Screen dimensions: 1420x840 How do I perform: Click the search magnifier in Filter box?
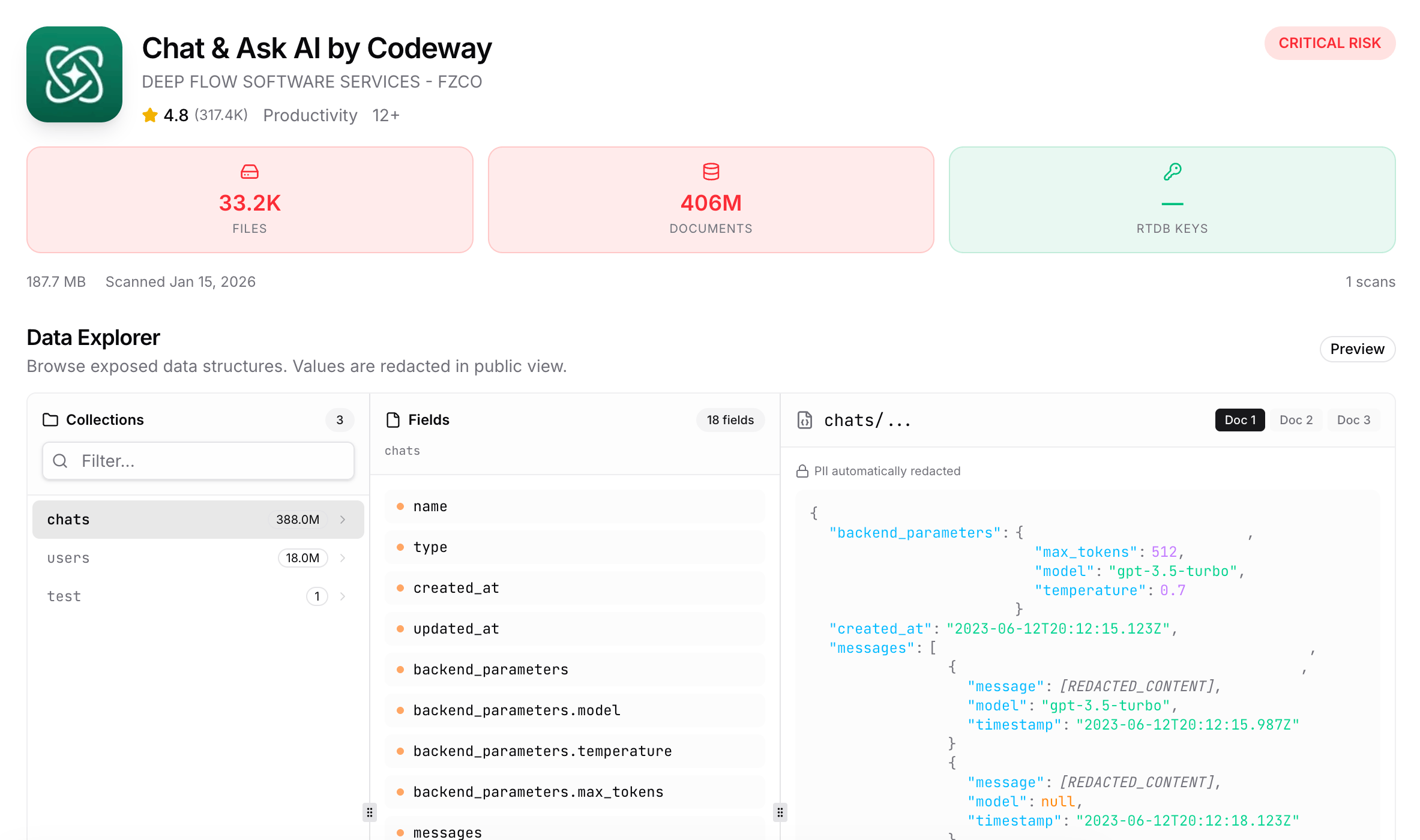(60, 461)
